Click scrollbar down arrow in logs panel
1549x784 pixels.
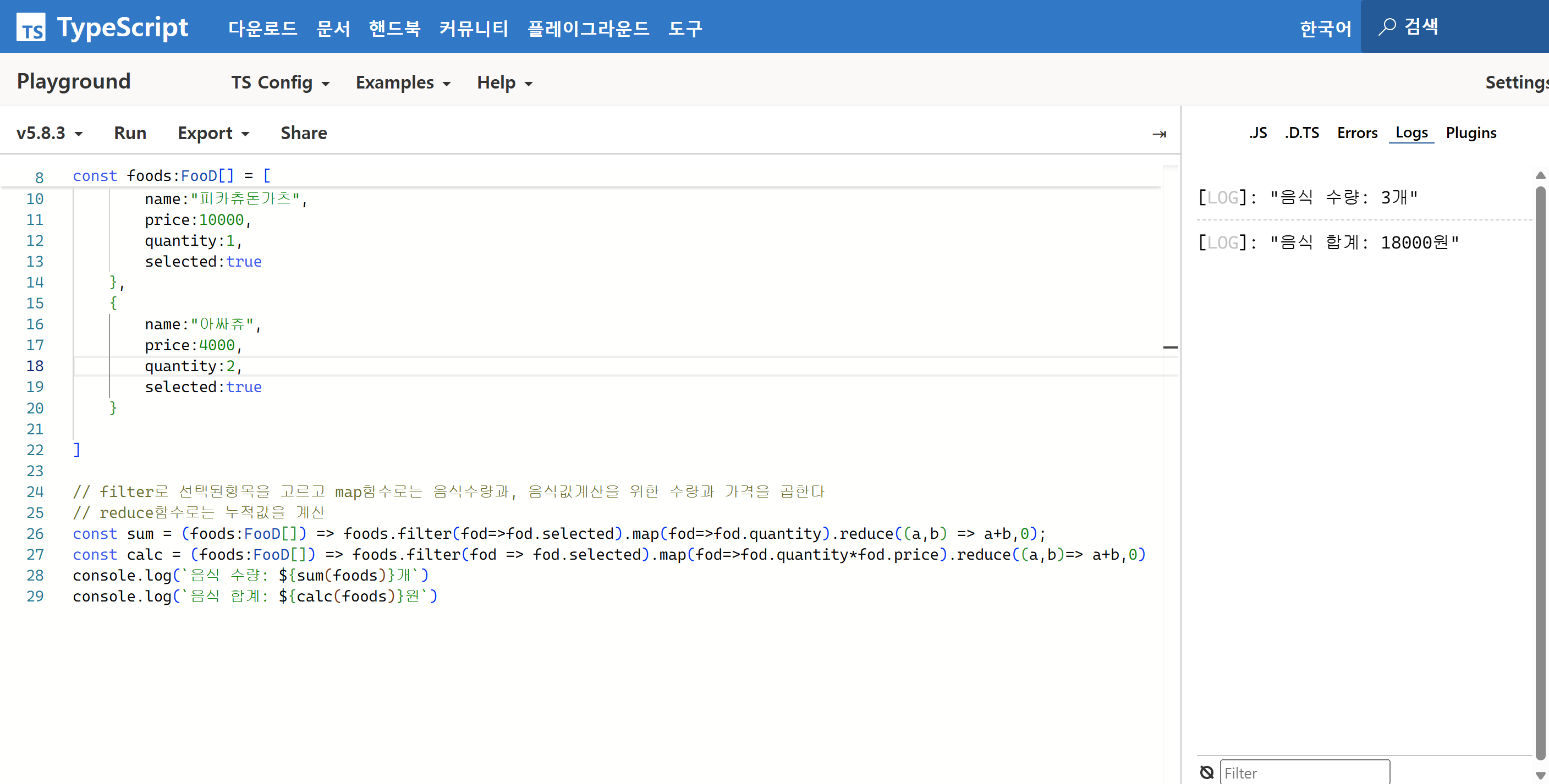(1540, 776)
